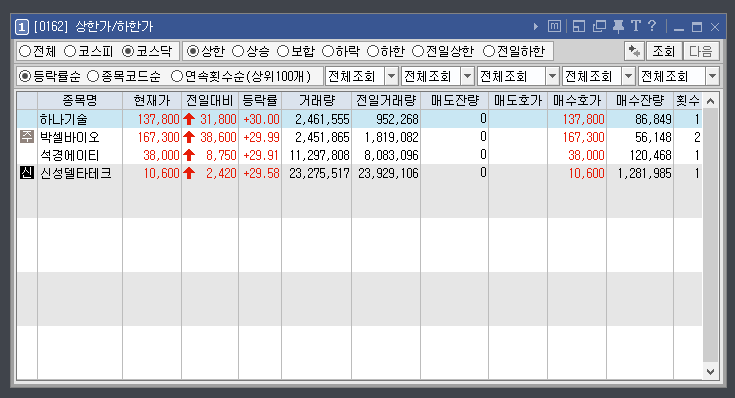Select the 상한 radio button

[x=193, y=51]
